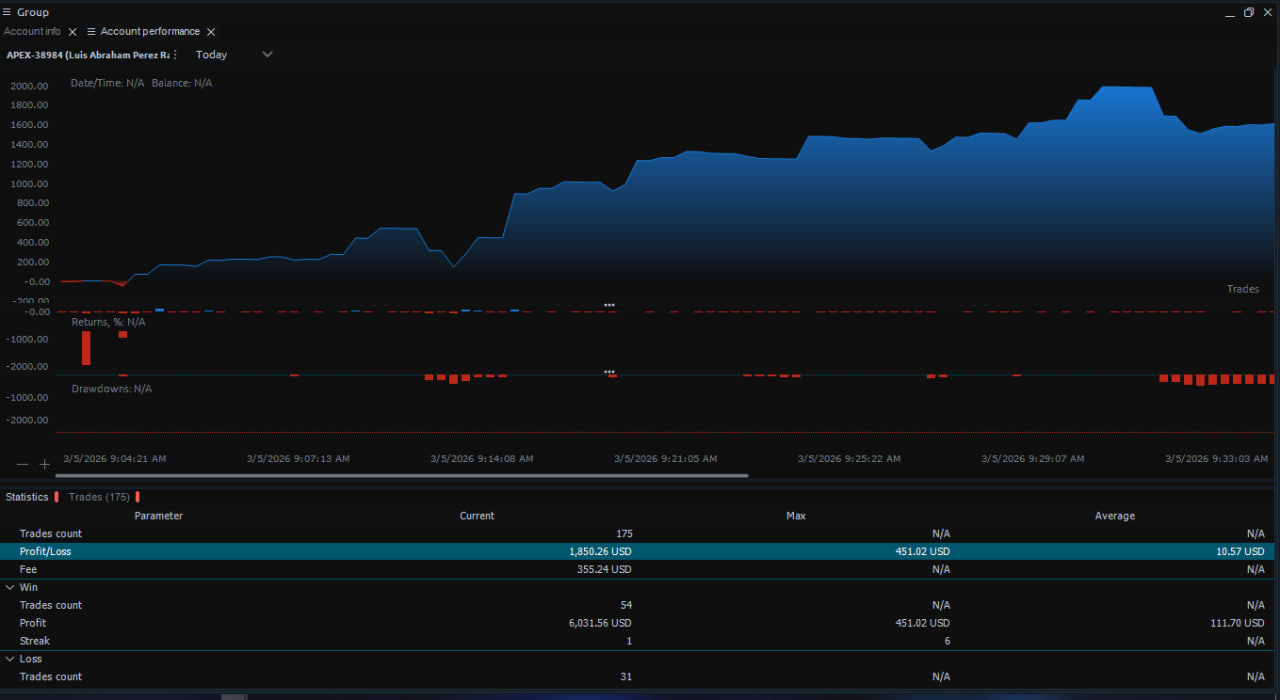Select the Statistics tab
Viewport: 1280px width, 700px height.
click(26, 497)
